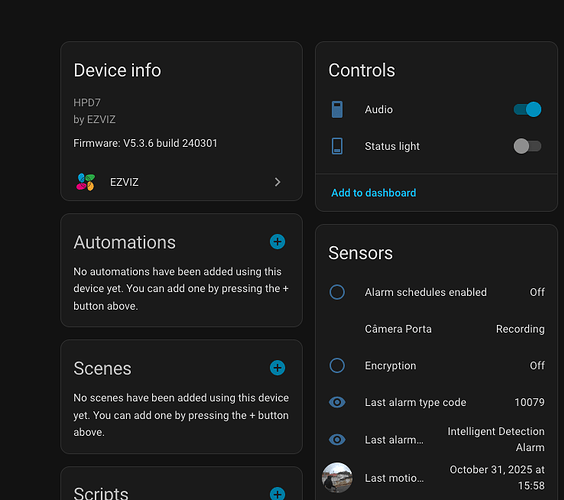The width and height of the screenshot is (564, 500).
Task: Open the Last motion camera thumbnail
Action: [337, 477]
